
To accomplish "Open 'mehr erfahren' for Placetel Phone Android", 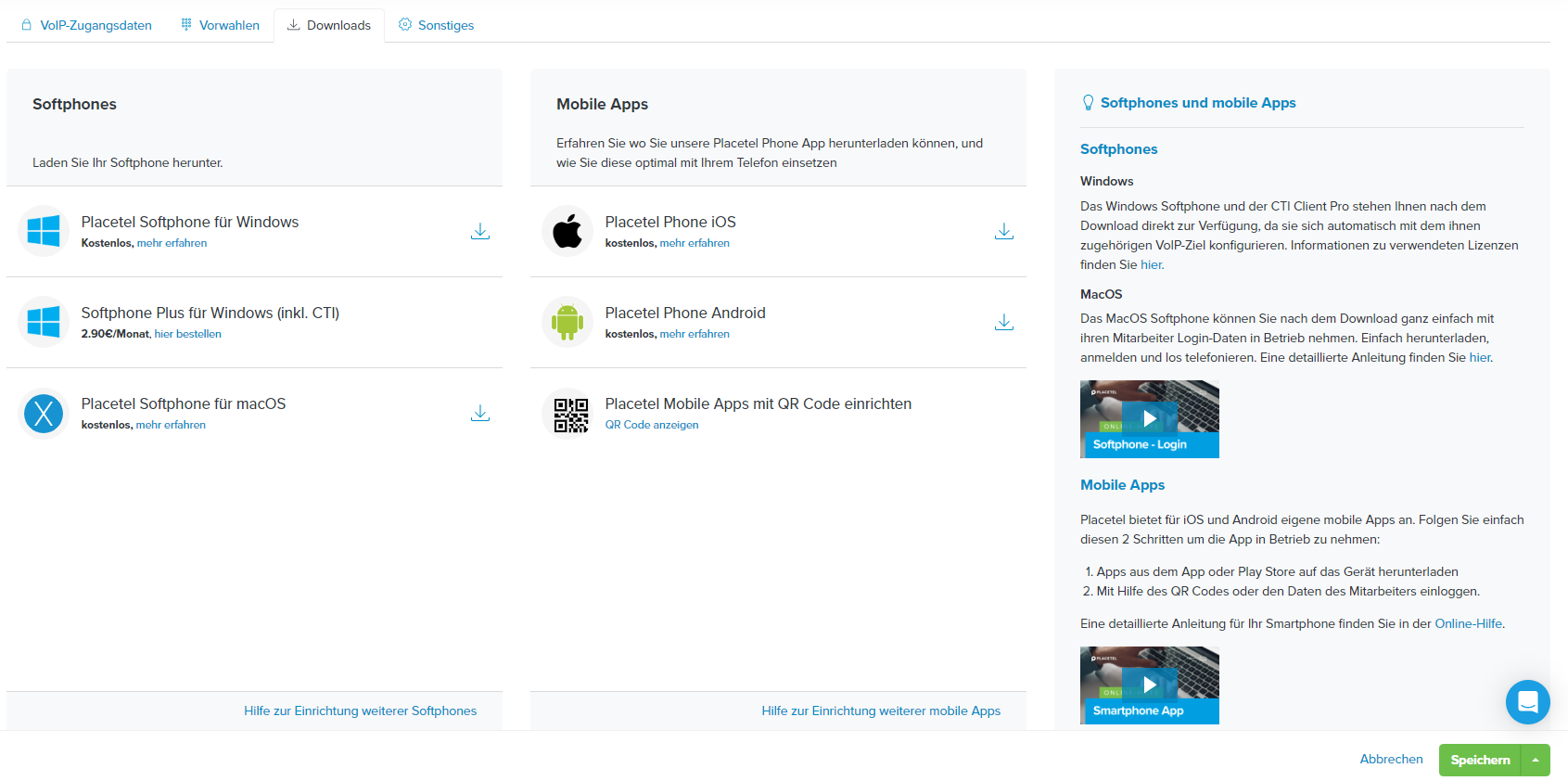I will 695,334.
